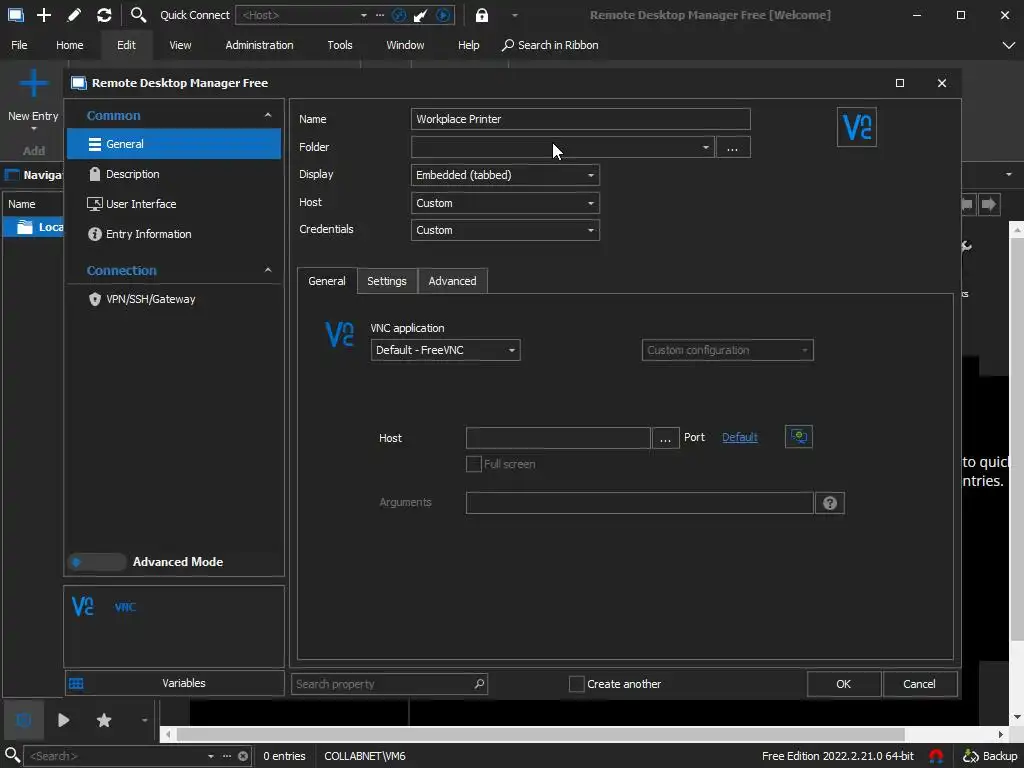Viewport: 1024px width, 768px height.
Task: Click the lightning arrow icon in Quick Connect
Action: [421, 15]
